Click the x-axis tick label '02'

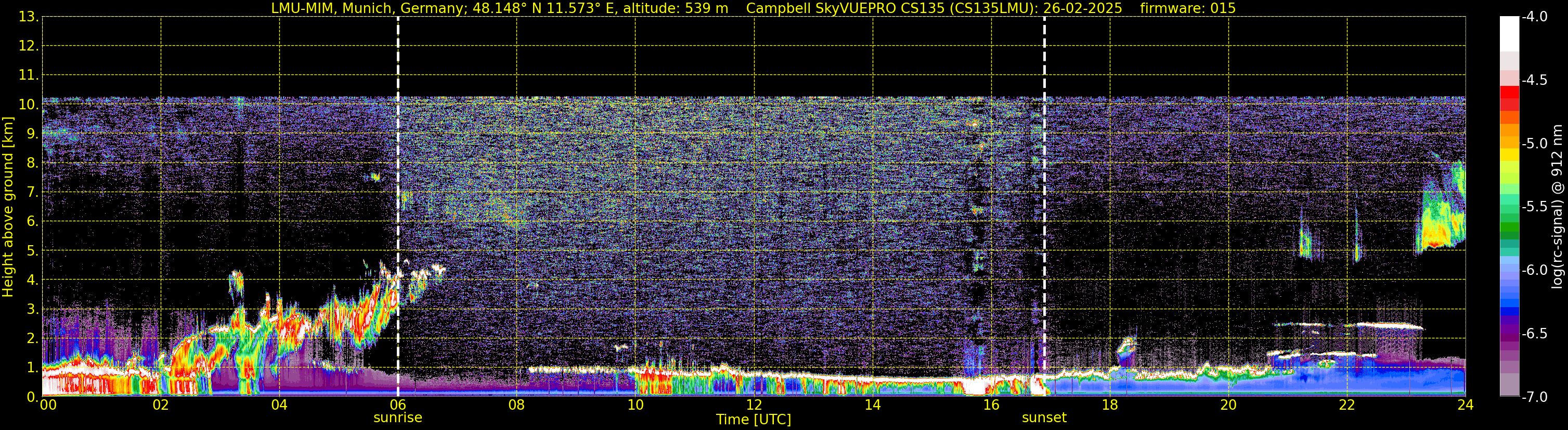pyautogui.click(x=161, y=405)
